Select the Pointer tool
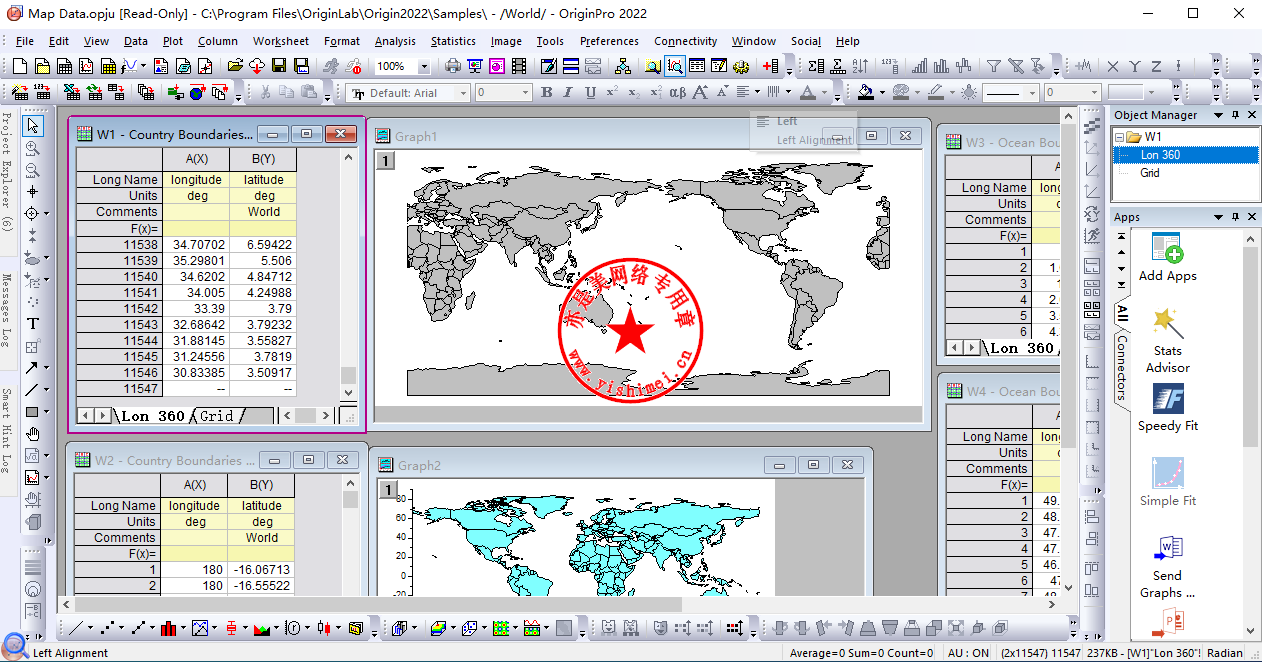Viewport: 1262px width, 662px height. [x=33, y=126]
